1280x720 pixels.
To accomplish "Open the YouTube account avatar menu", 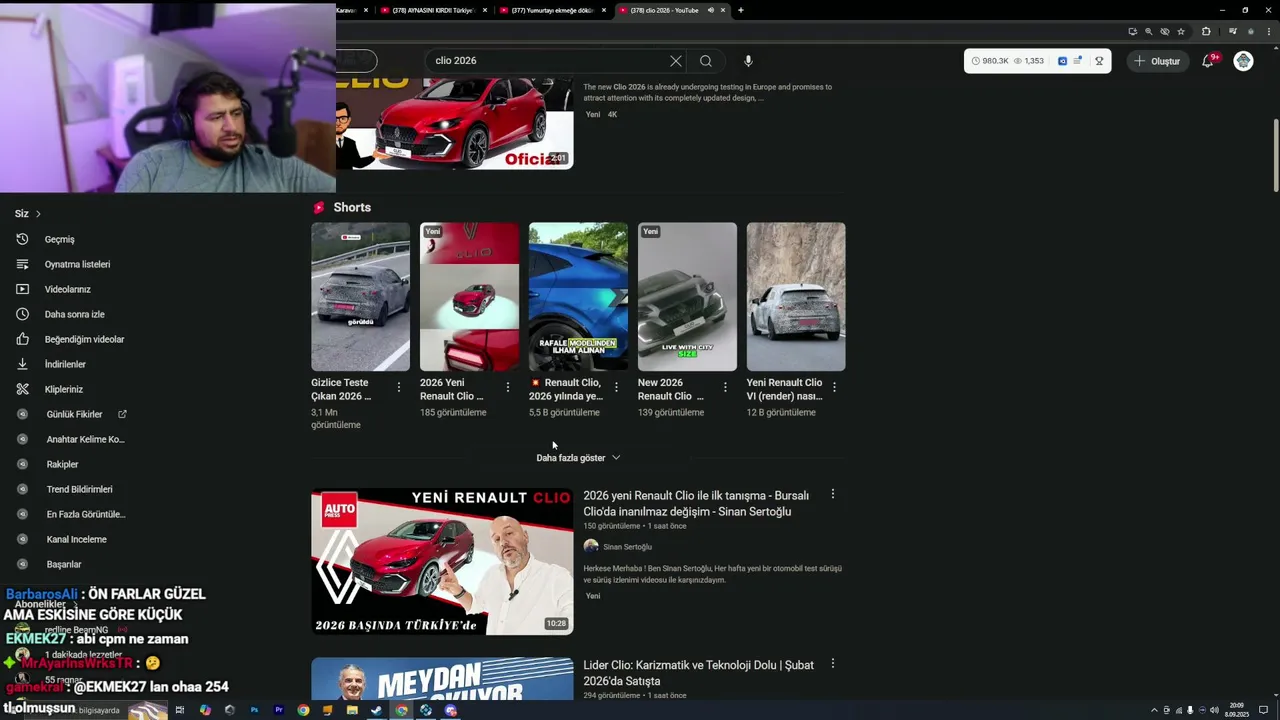I will coord(1243,61).
